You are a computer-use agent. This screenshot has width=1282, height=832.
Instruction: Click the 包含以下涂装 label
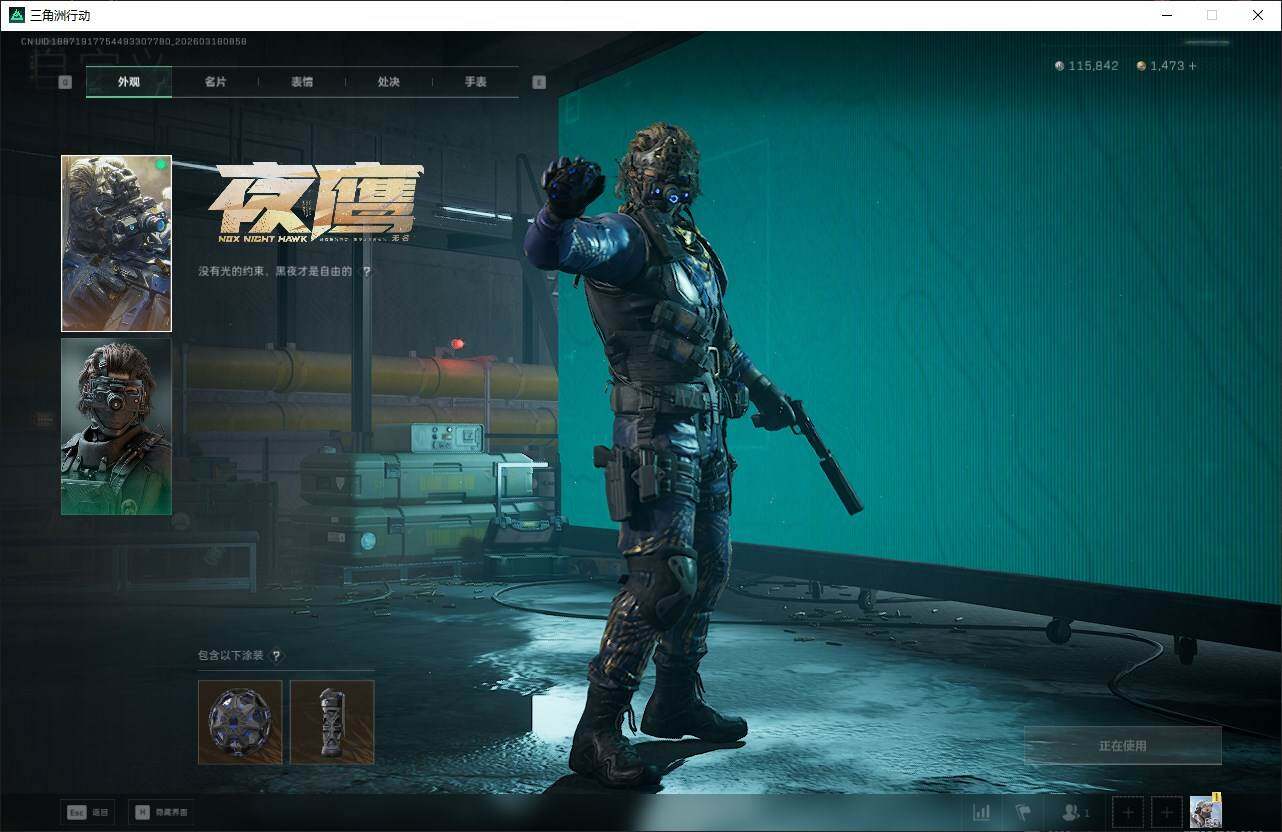pos(231,656)
